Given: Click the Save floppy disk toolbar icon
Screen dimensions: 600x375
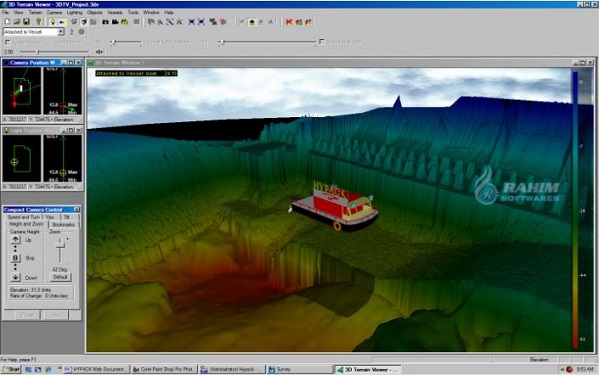Looking at the screenshot, I should click(x=26, y=22).
